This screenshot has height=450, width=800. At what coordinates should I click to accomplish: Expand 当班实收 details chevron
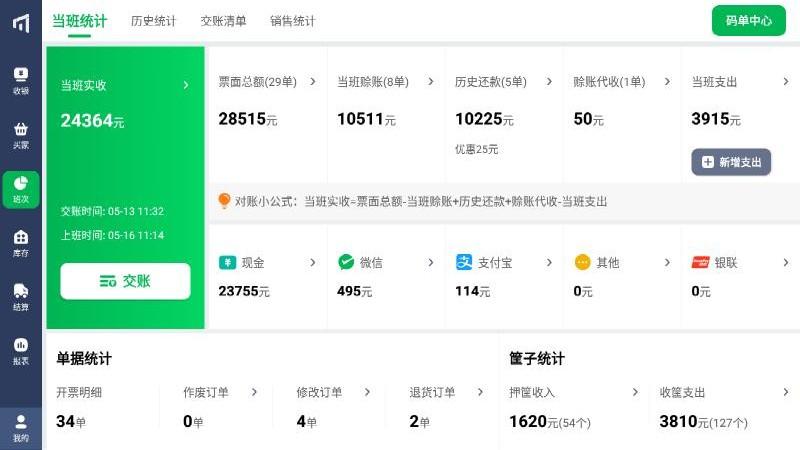[x=185, y=85]
